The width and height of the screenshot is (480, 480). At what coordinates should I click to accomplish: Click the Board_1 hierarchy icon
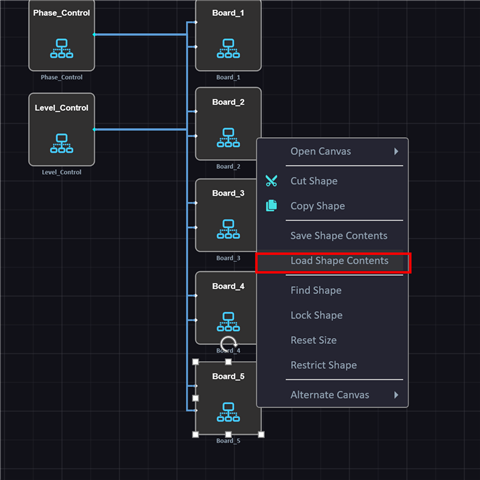click(x=228, y=48)
